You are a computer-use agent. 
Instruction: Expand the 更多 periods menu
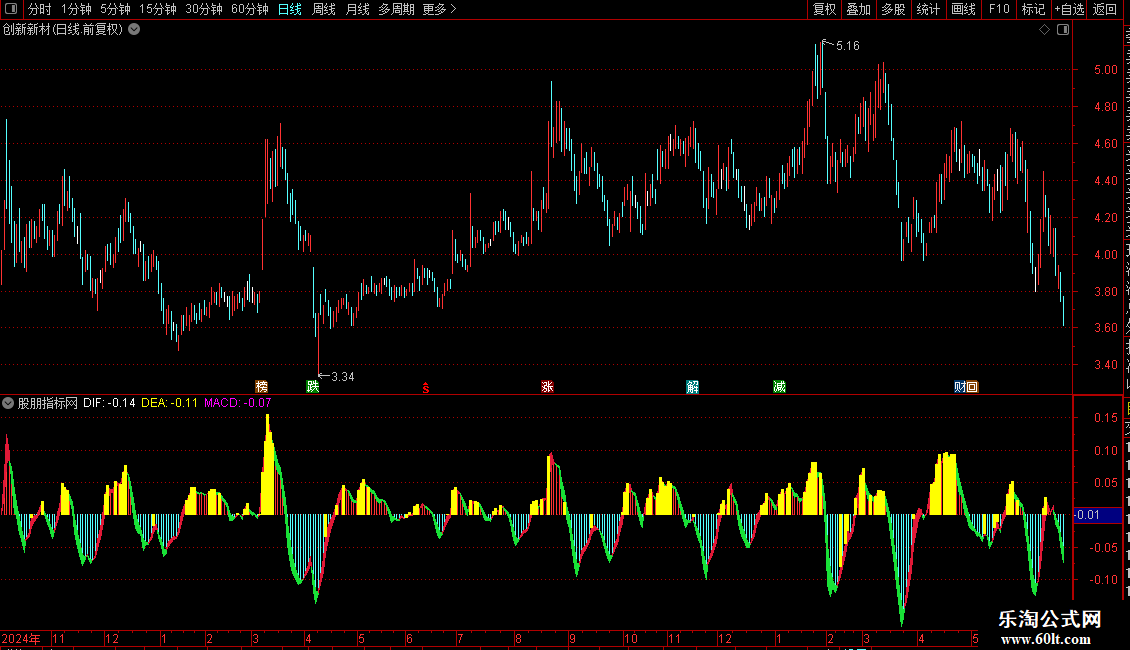point(439,9)
